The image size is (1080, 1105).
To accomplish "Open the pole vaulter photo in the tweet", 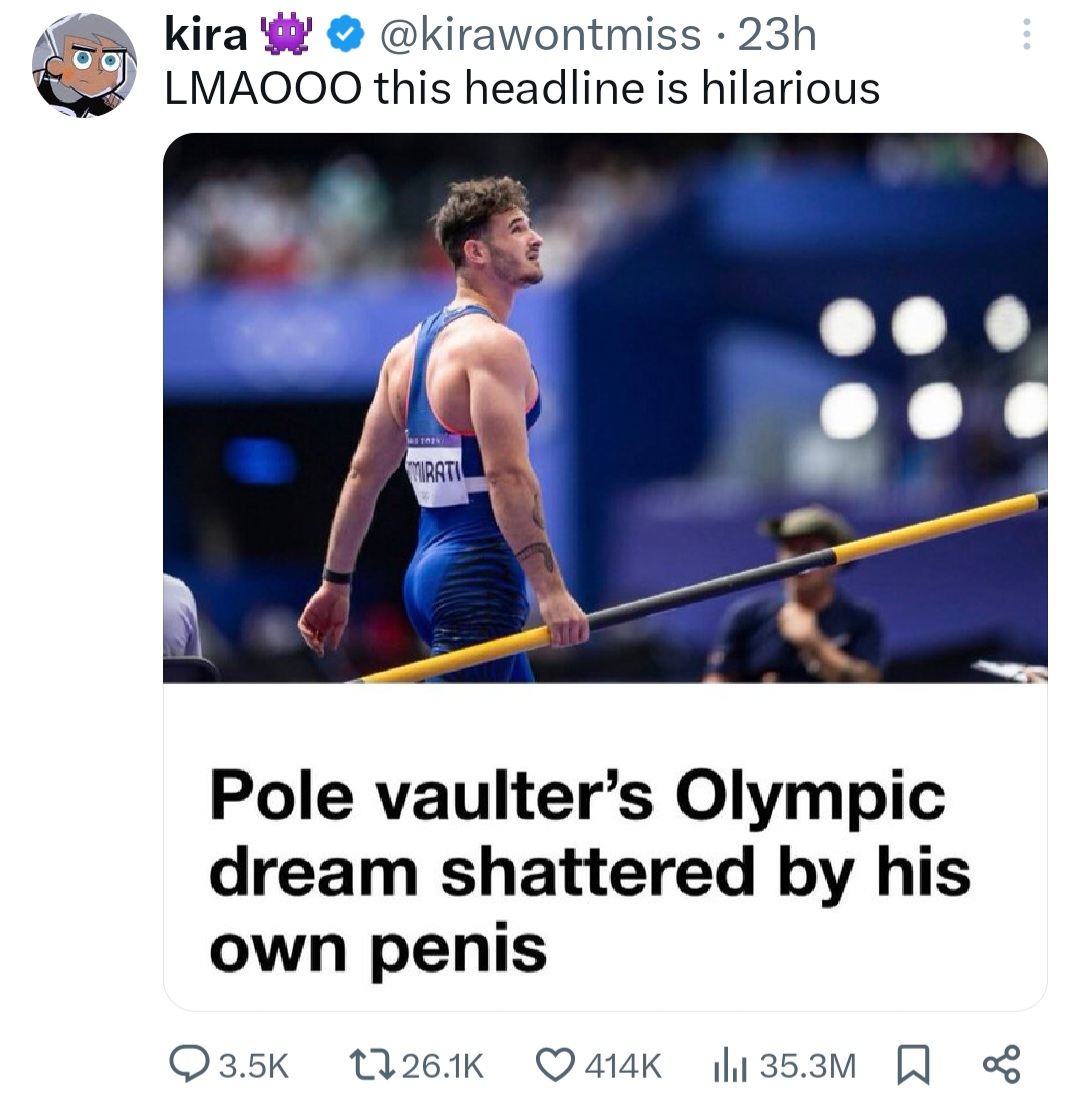I will tap(605, 408).
